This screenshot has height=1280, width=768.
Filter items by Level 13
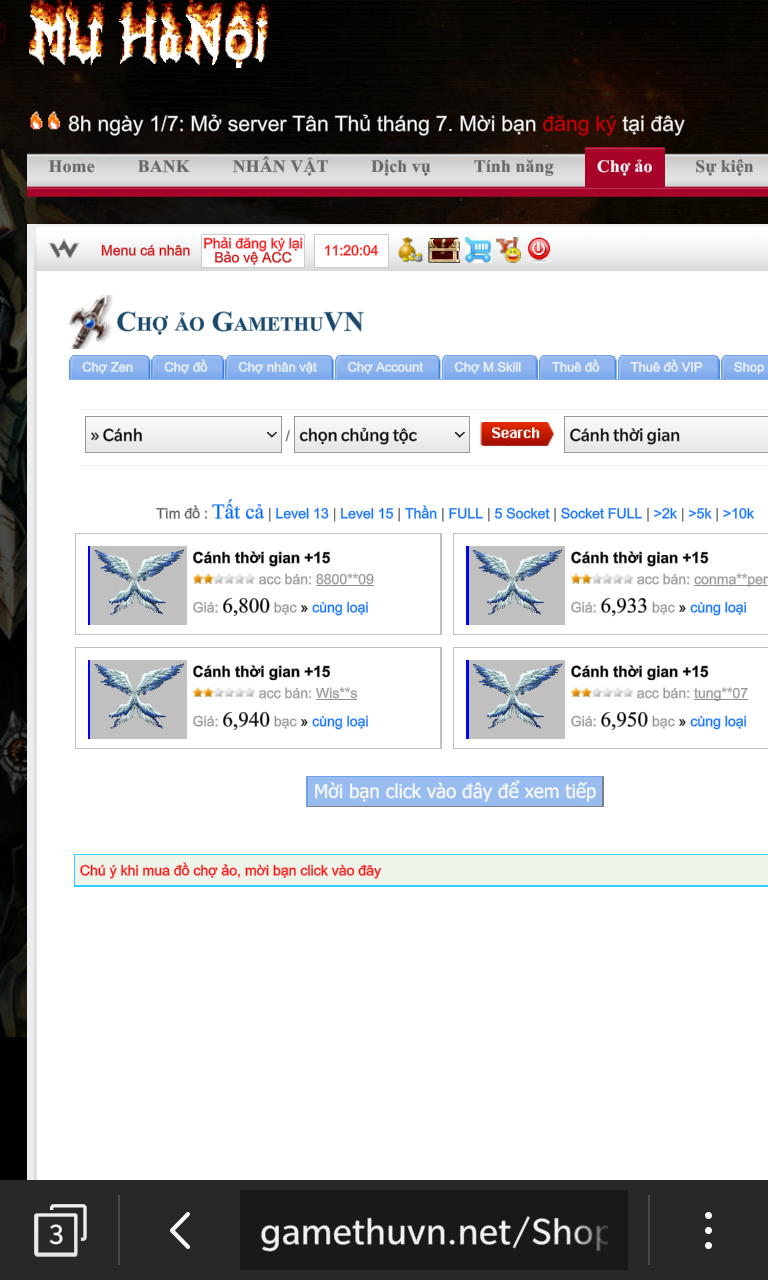302,514
